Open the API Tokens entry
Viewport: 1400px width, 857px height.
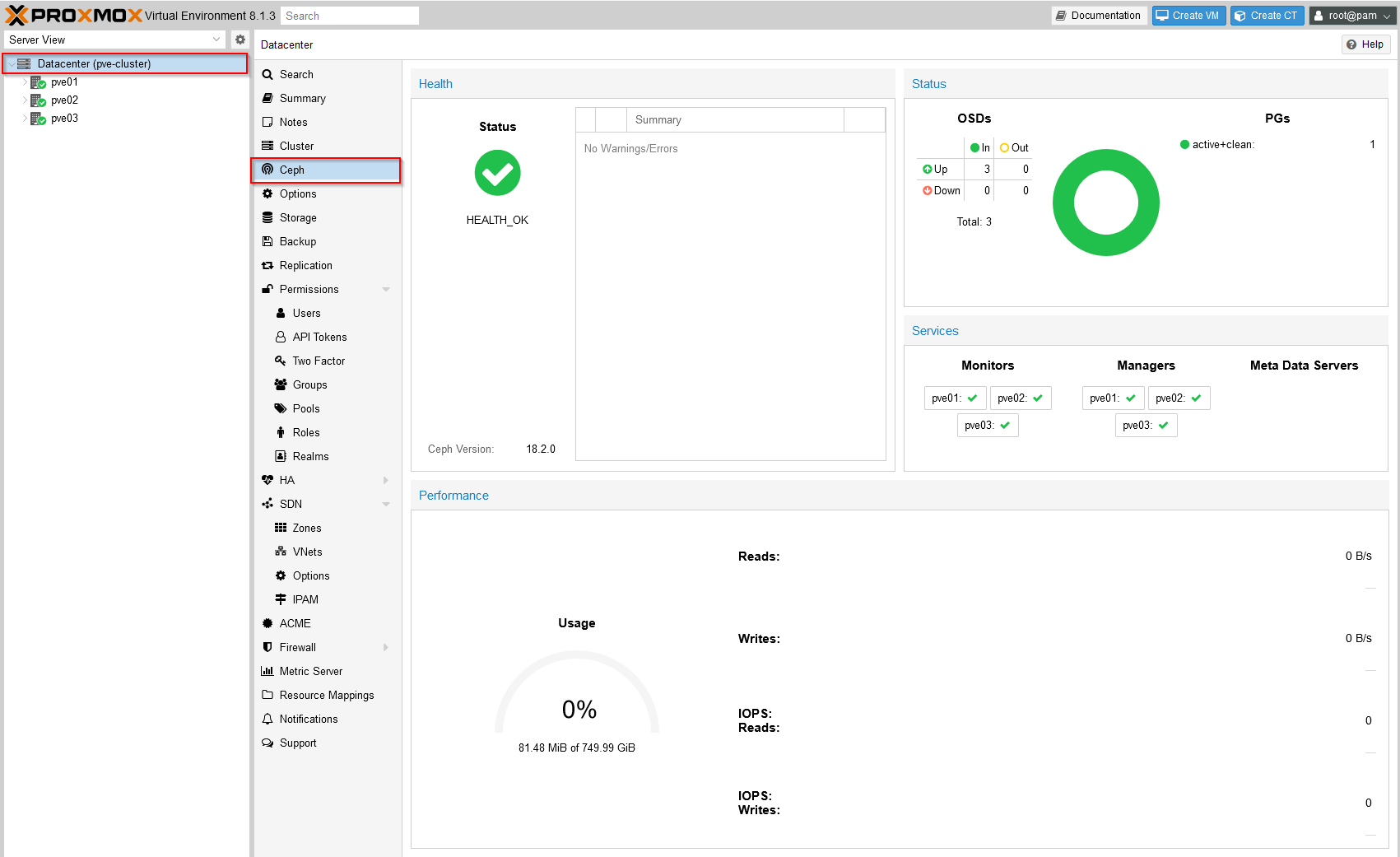click(x=327, y=337)
